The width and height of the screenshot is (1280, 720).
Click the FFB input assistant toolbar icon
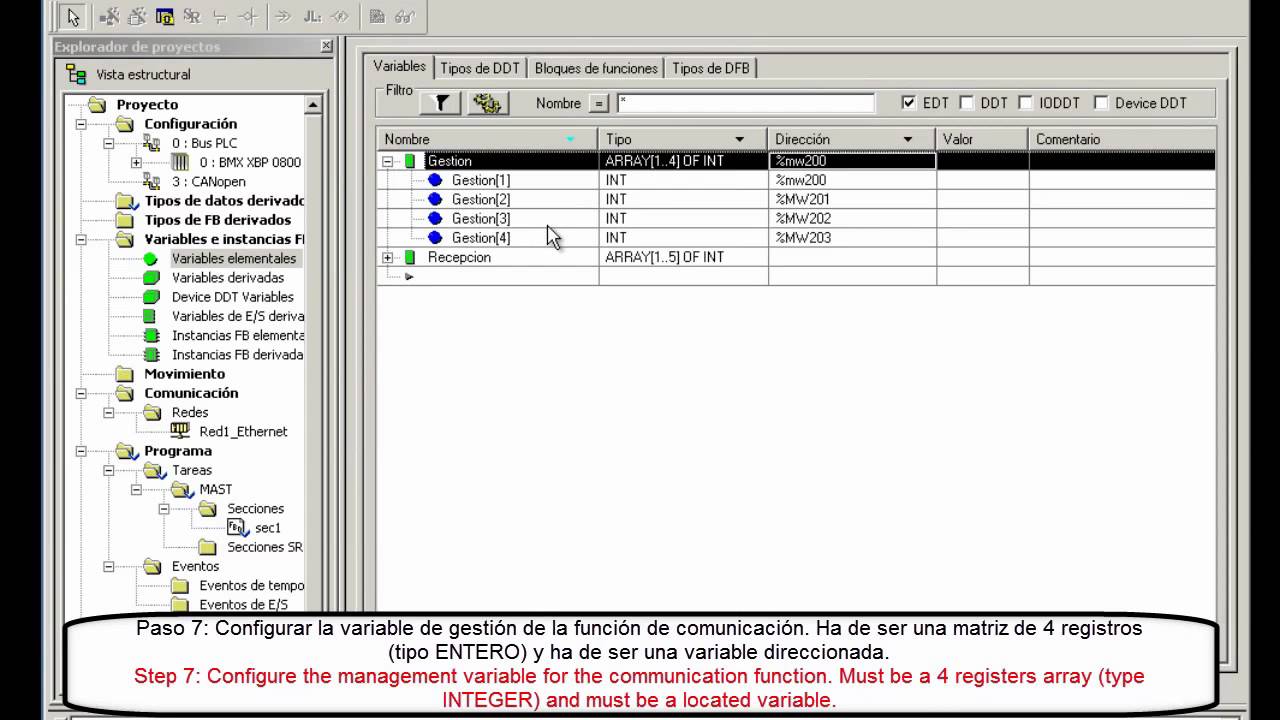[x=109, y=17]
